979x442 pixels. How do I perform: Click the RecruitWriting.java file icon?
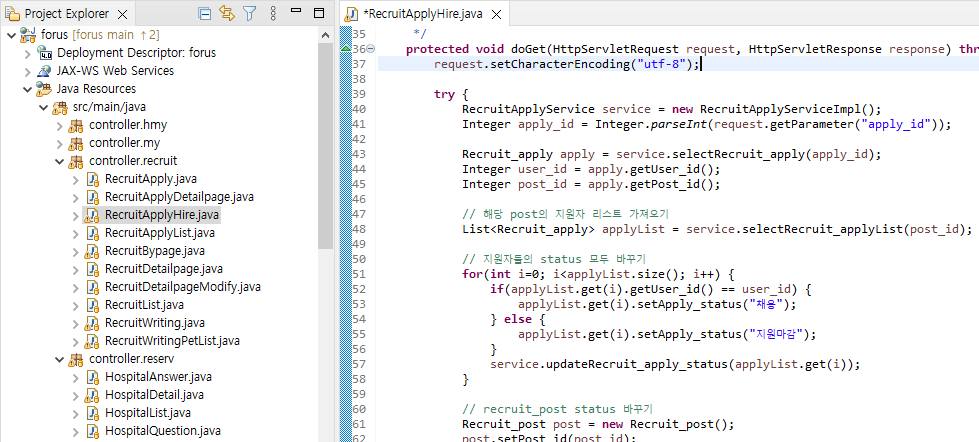pyautogui.click(x=92, y=323)
